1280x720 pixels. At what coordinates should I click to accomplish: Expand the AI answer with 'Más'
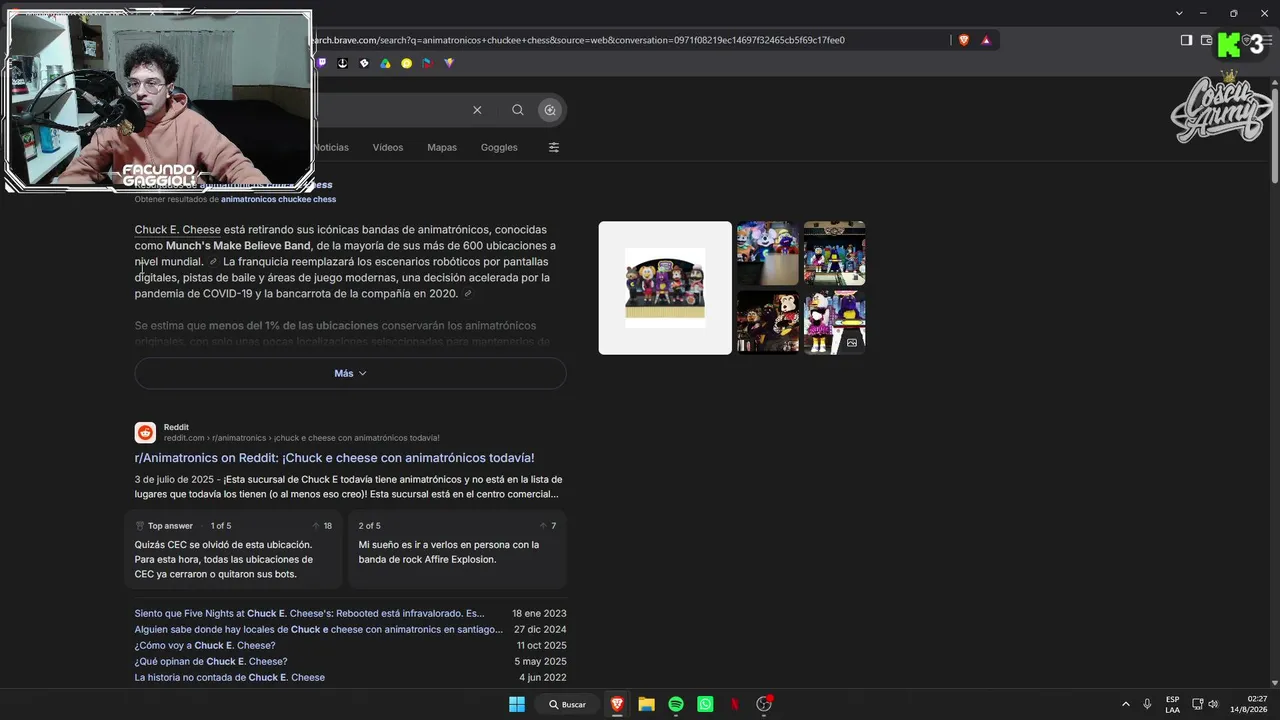350,373
